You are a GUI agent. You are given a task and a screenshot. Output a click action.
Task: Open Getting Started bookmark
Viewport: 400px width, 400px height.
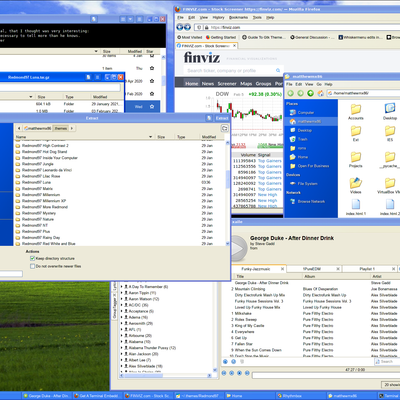pyautogui.click(x=221, y=37)
